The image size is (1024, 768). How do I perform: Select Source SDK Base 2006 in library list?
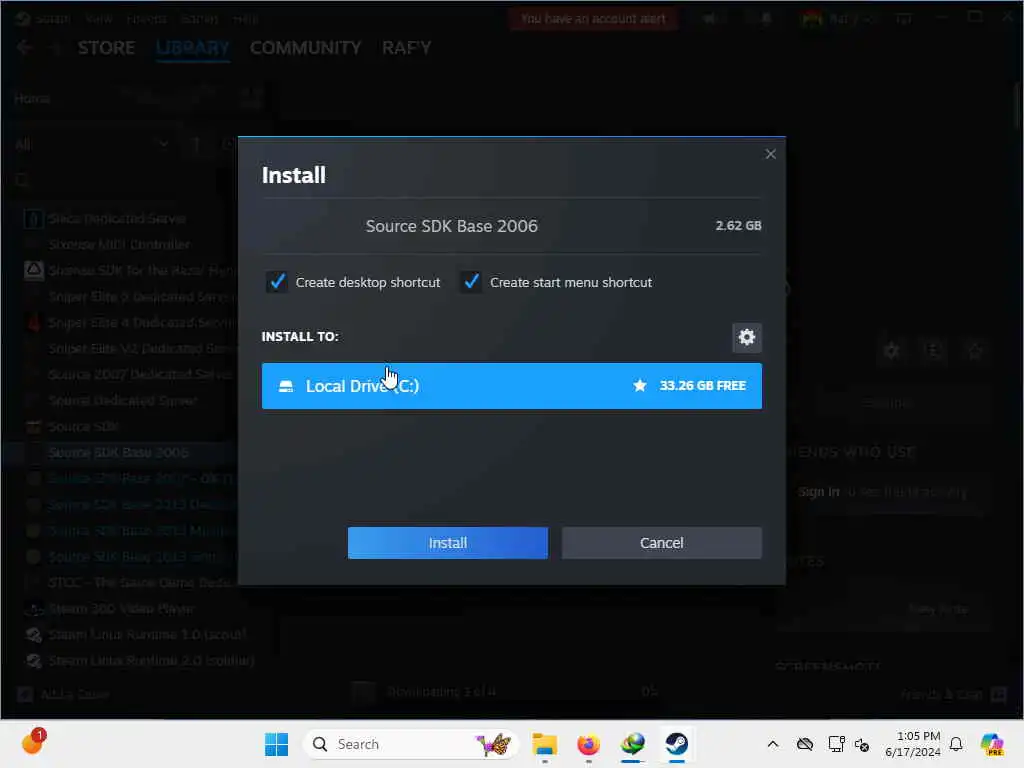118,453
